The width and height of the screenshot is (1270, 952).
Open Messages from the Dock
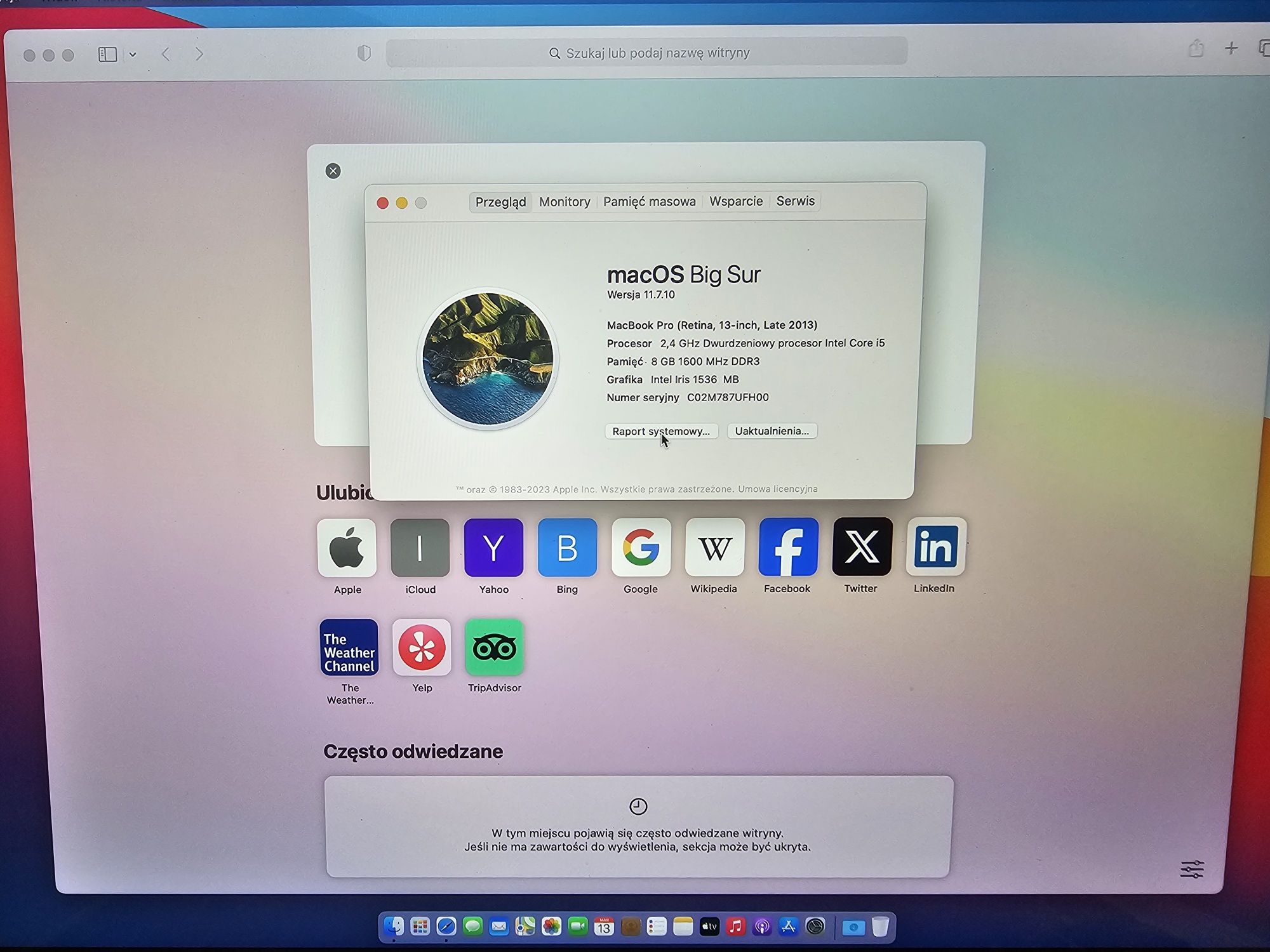472,927
